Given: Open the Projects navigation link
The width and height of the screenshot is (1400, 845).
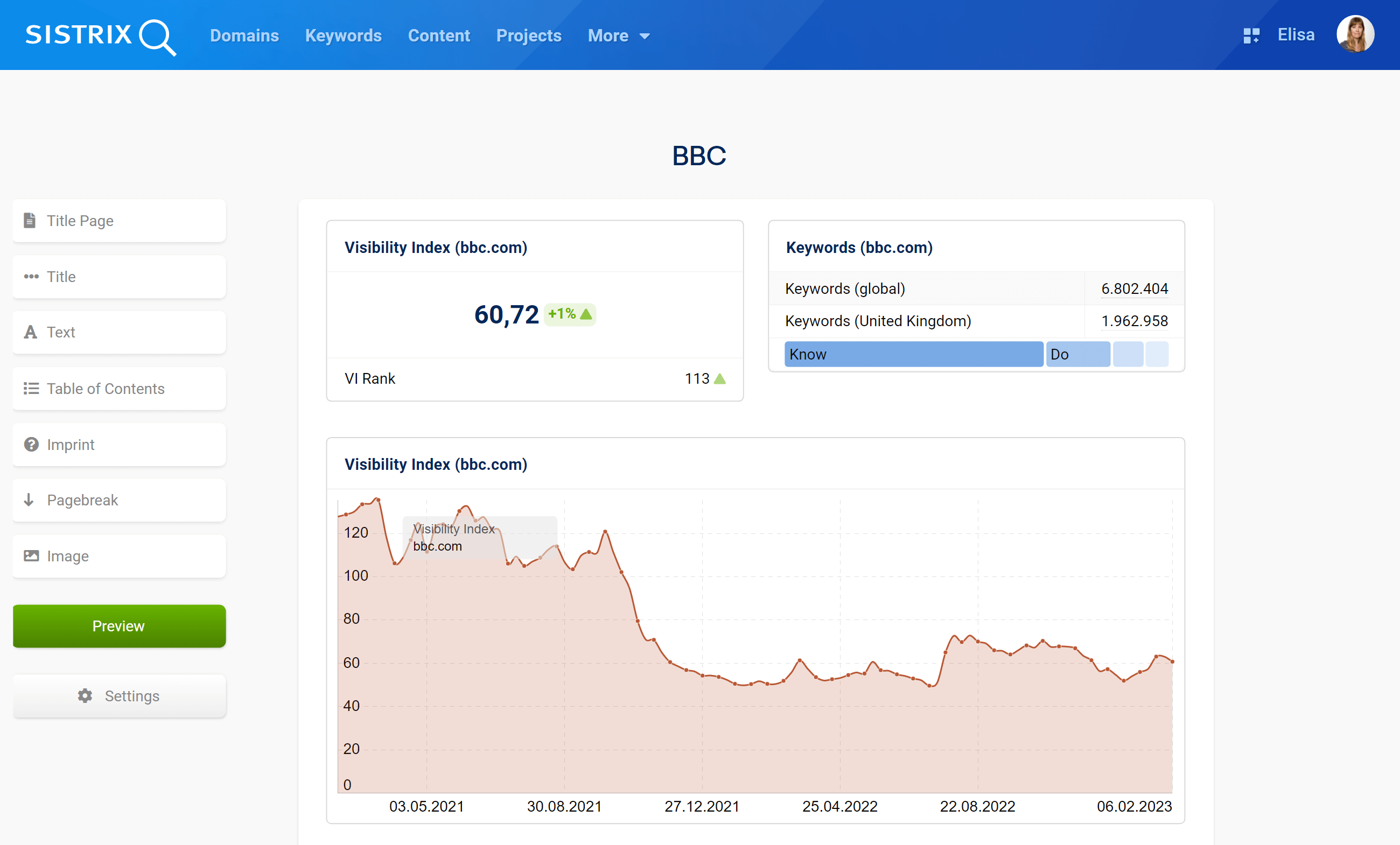Looking at the screenshot, I should (x=529, y=35).
